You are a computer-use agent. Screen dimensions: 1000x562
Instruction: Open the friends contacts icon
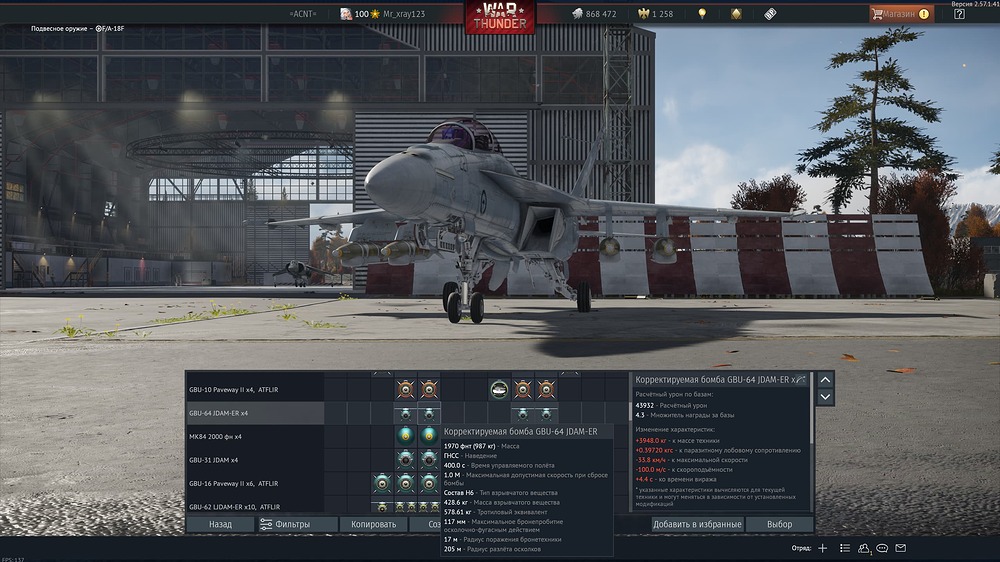click(x=864, y=548)
